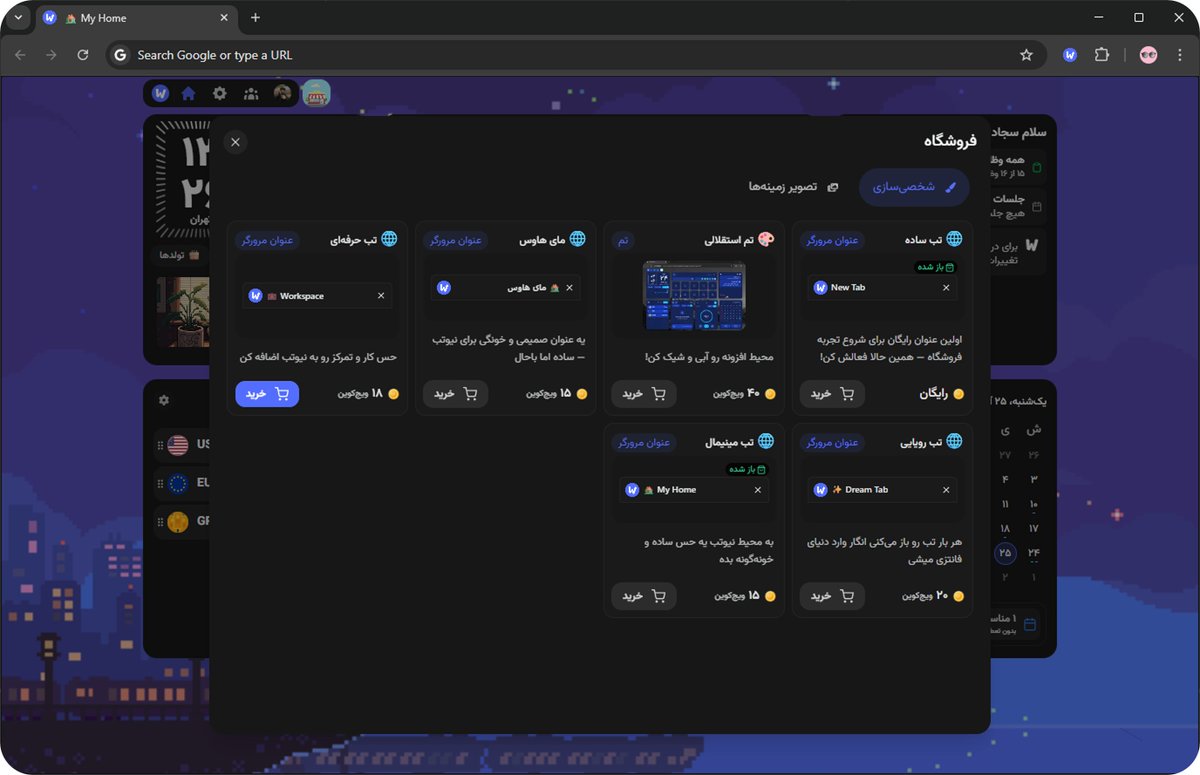Click the palette icon on the تم استقلالی card
Image resolution: width=1200 pixels, height=775 pixels.
pyautogui.click(x=764, y=239)
